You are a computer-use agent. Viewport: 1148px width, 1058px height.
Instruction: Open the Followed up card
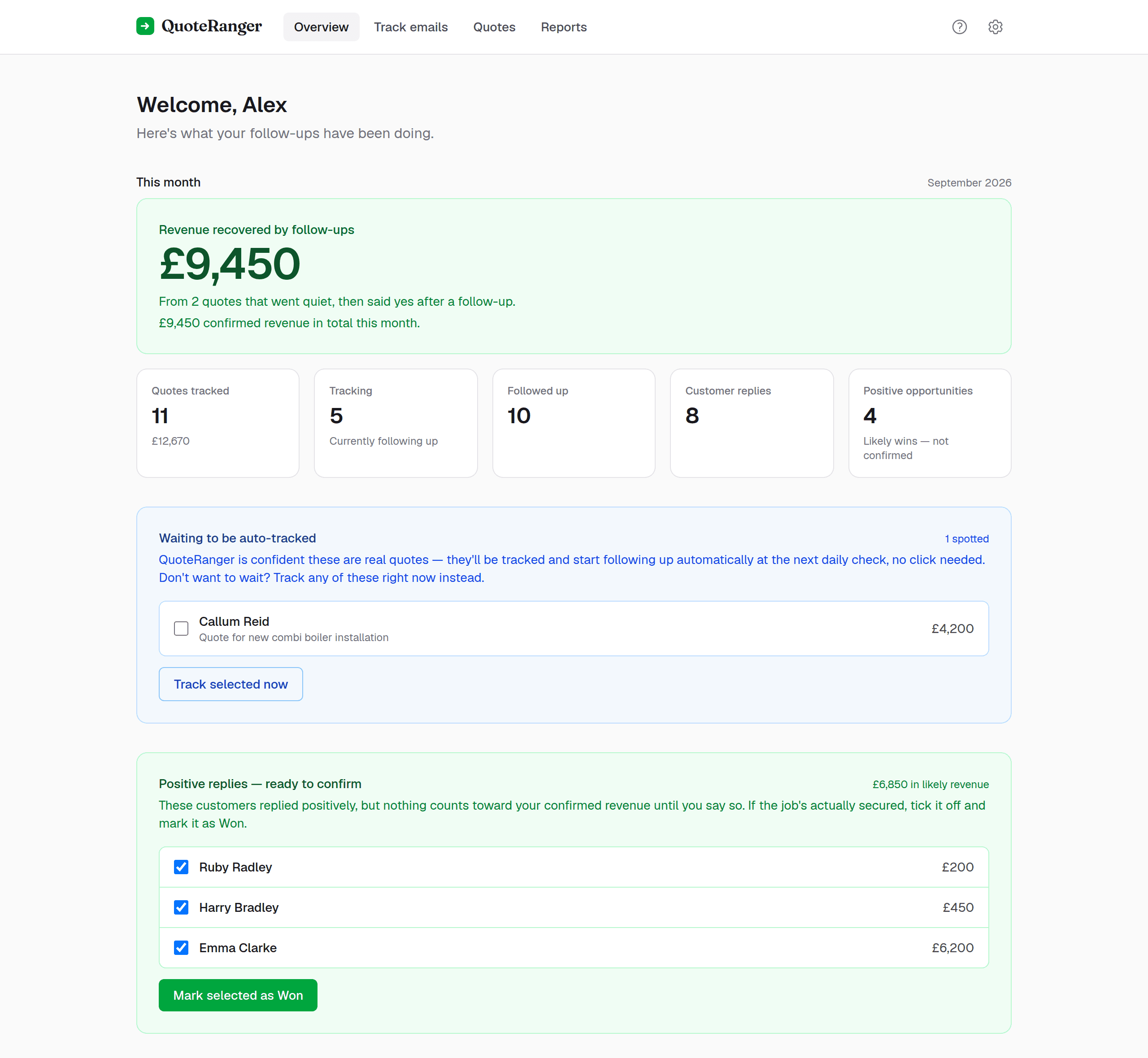pos(574,423)
